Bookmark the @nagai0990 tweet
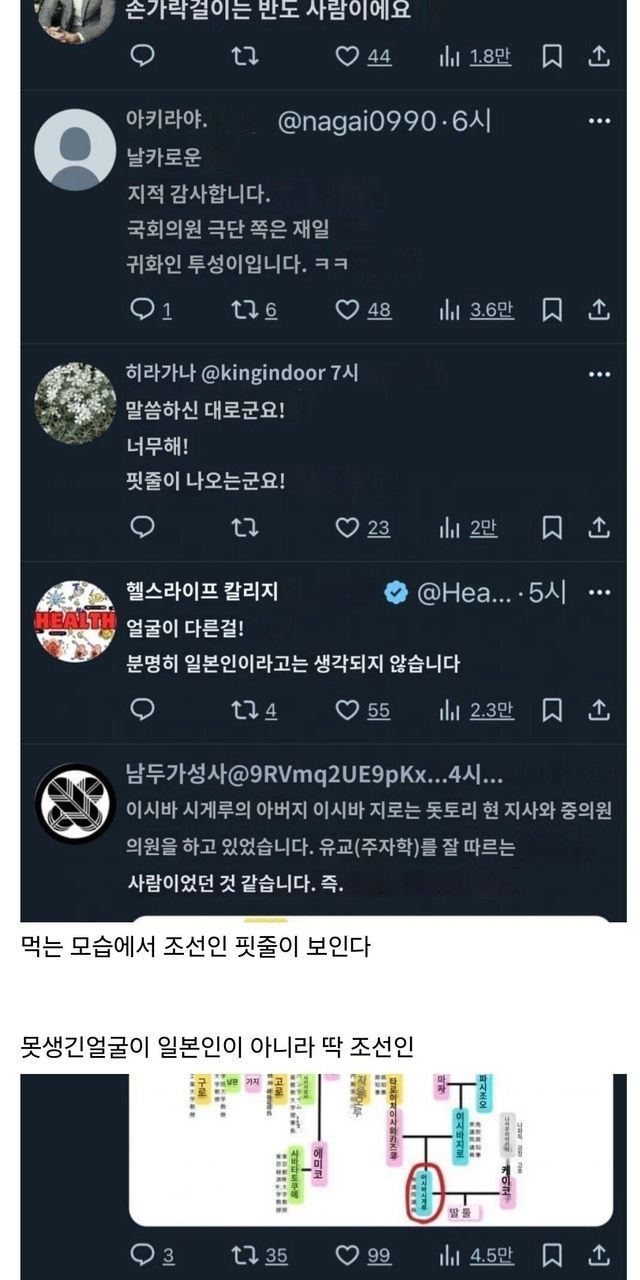Viewport: 640px width, 1280px height. [x=552, y=309]
